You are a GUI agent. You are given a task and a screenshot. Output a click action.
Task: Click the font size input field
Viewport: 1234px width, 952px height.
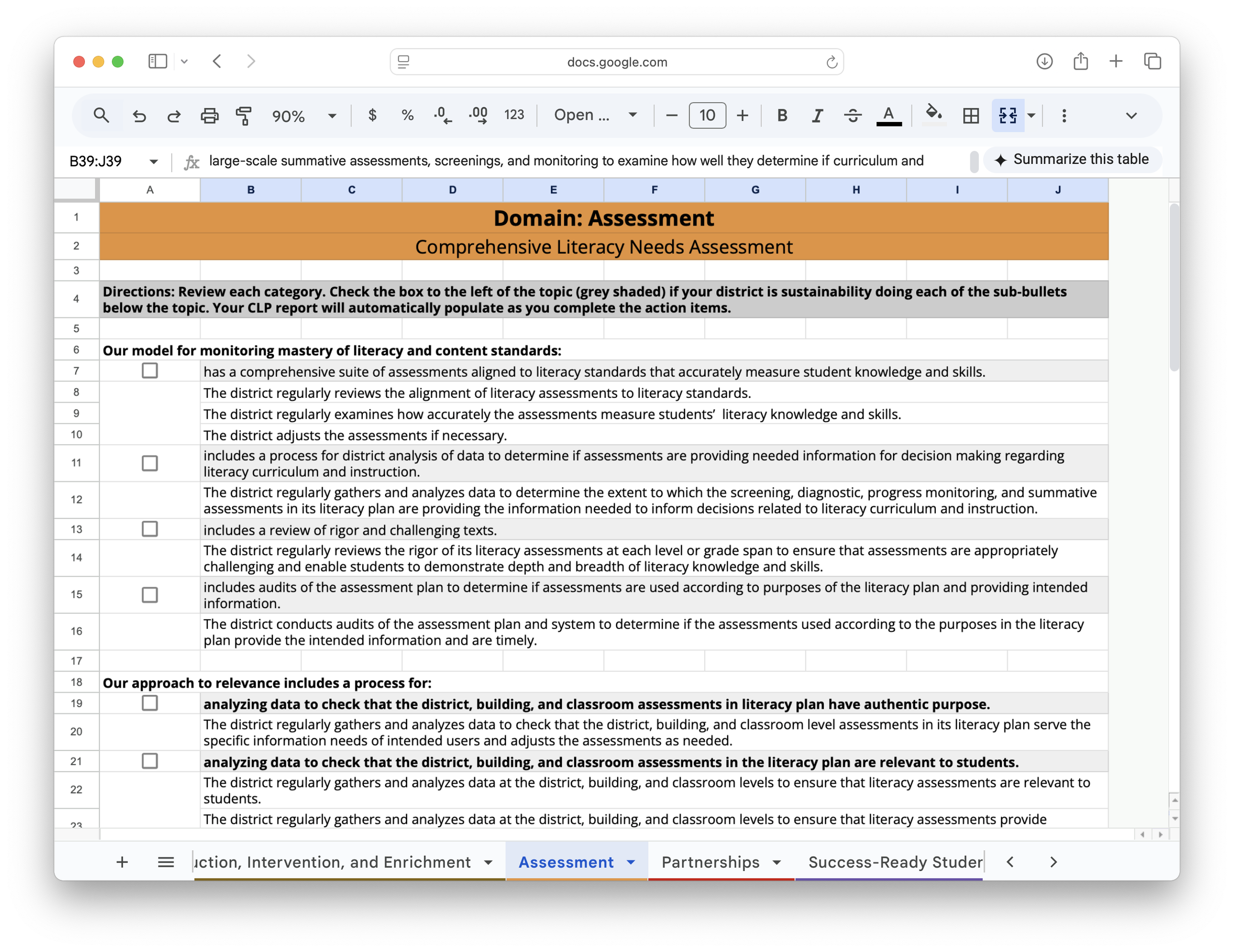pos(707,116)
